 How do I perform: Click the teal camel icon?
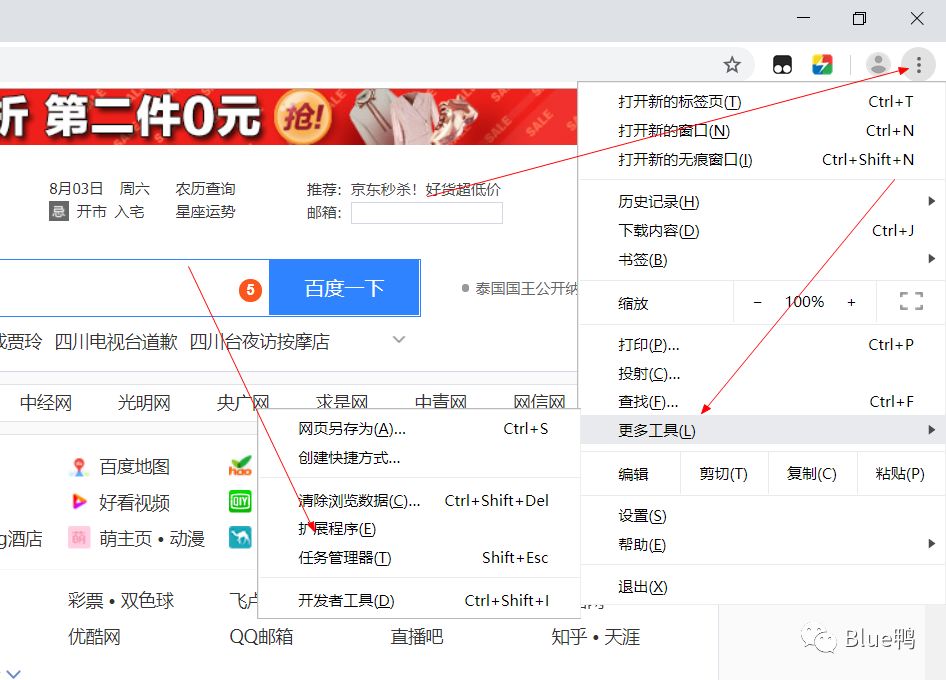click(240, 537)
